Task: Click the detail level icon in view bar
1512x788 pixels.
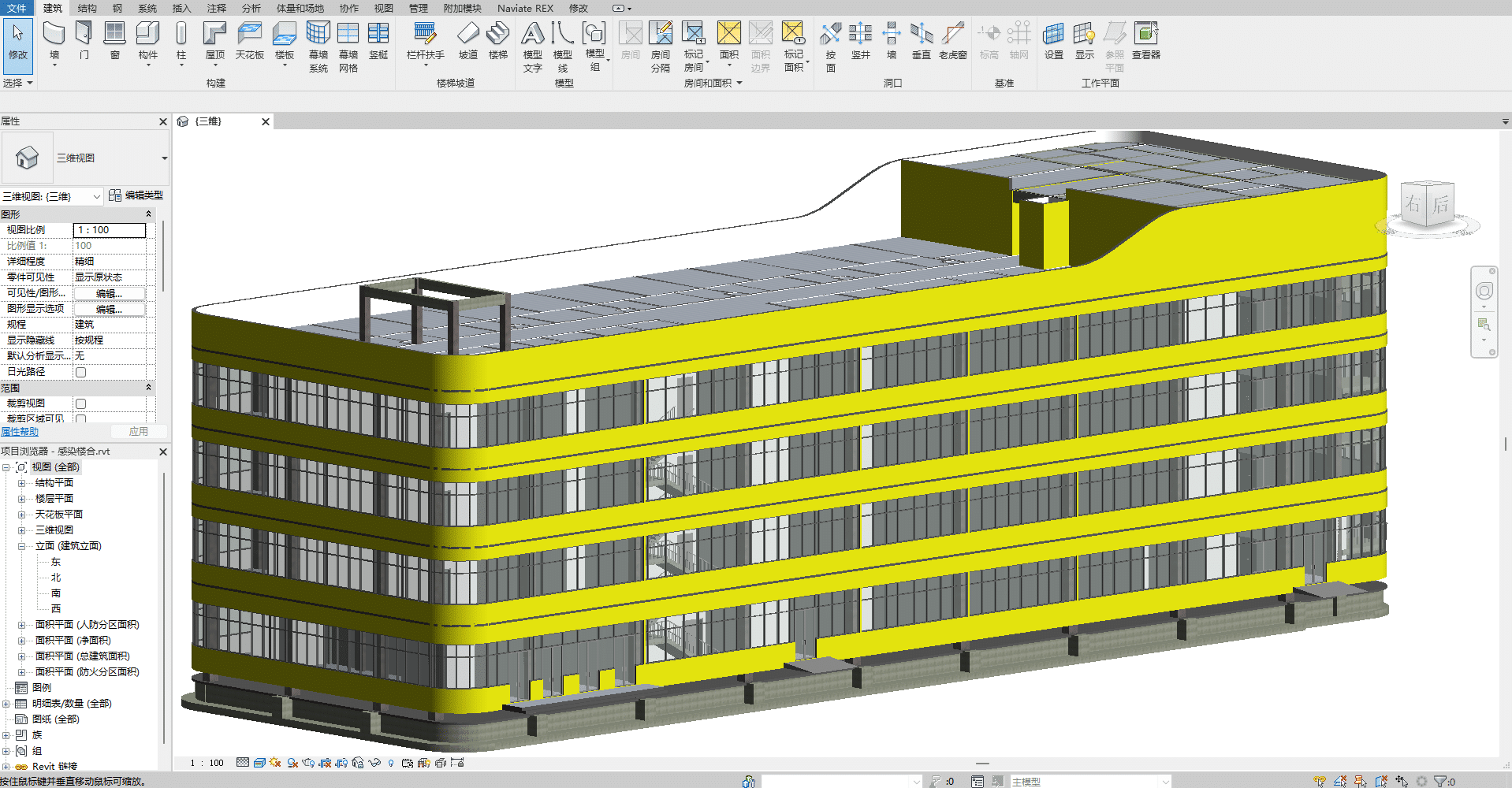Action: coord(243,763)
